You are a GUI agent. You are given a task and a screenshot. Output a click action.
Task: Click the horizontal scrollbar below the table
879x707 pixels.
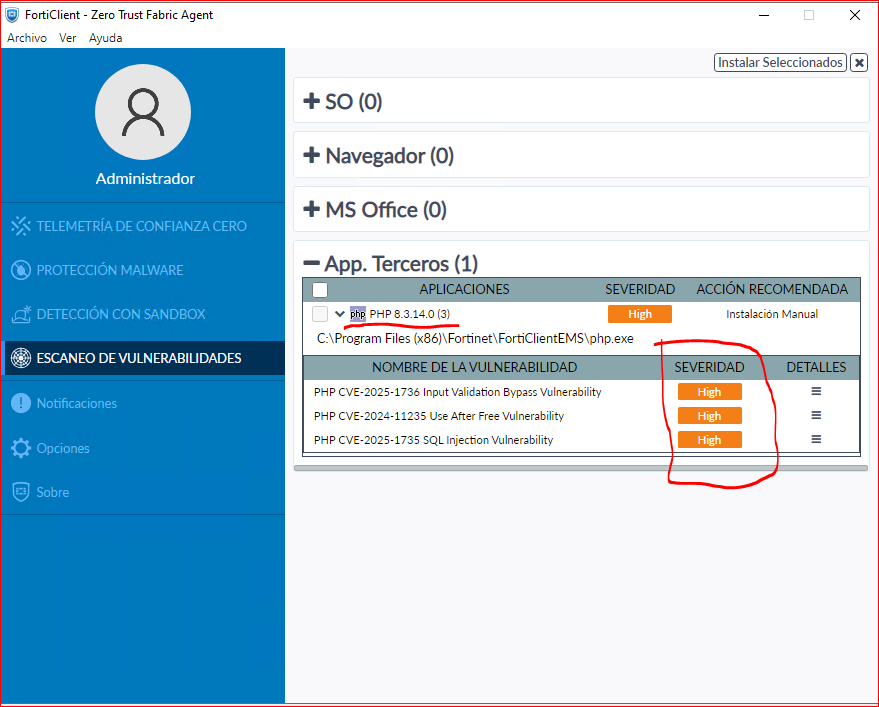(x=580, y=468)
